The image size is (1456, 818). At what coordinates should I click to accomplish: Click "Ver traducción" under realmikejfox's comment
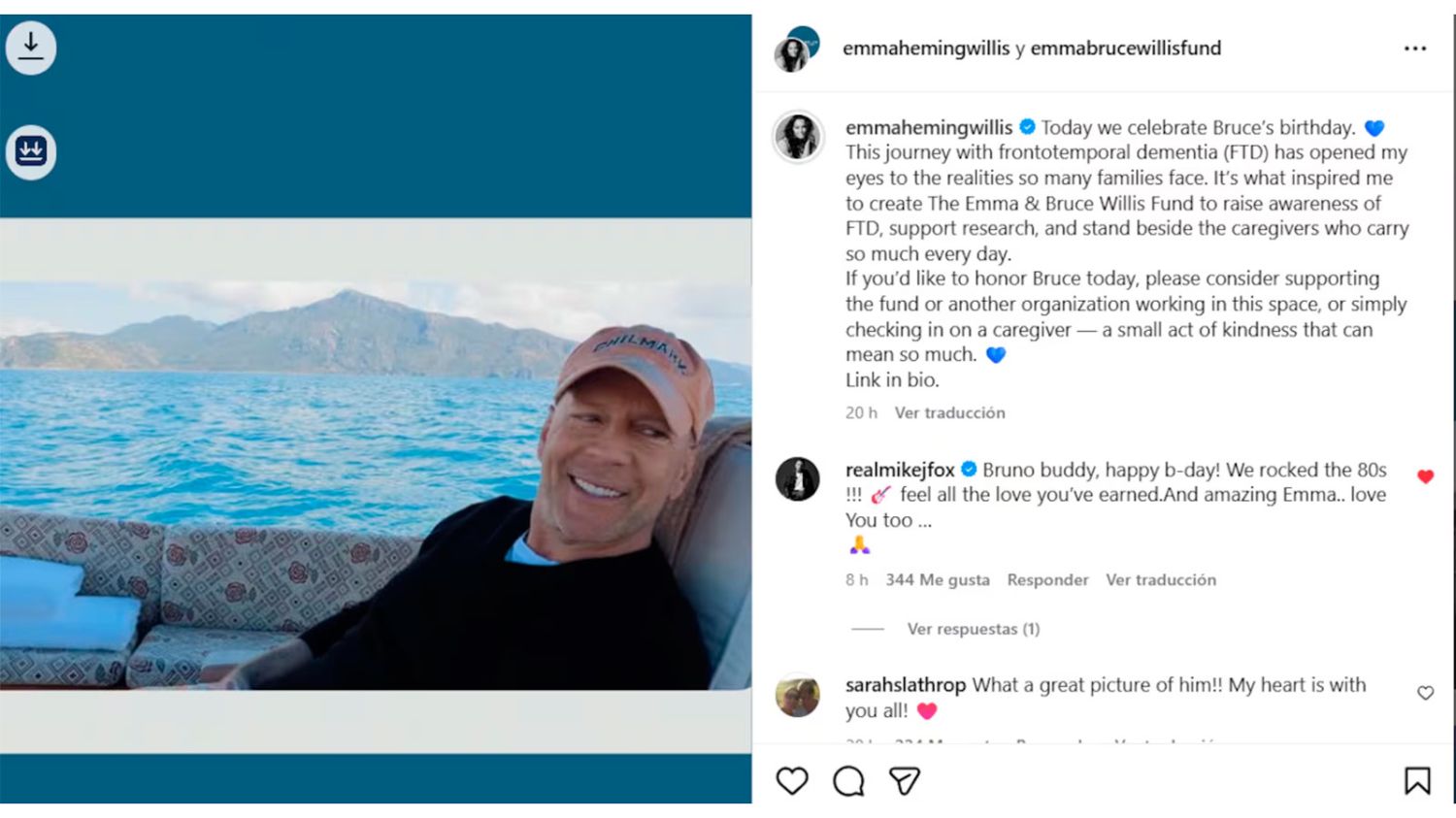(x=1160, y=579)
